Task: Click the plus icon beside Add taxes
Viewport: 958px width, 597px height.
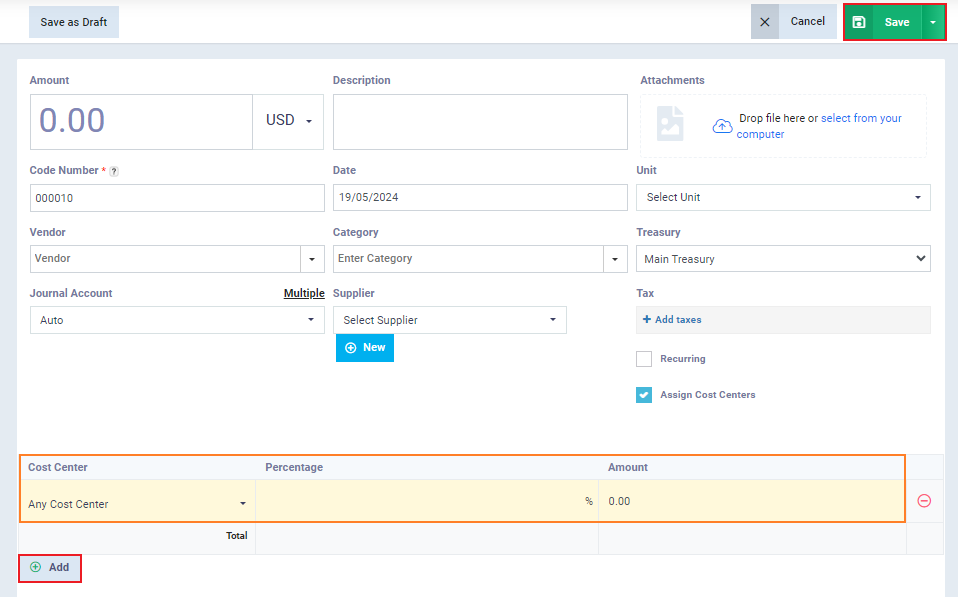Action: click(x=647, y=320)
